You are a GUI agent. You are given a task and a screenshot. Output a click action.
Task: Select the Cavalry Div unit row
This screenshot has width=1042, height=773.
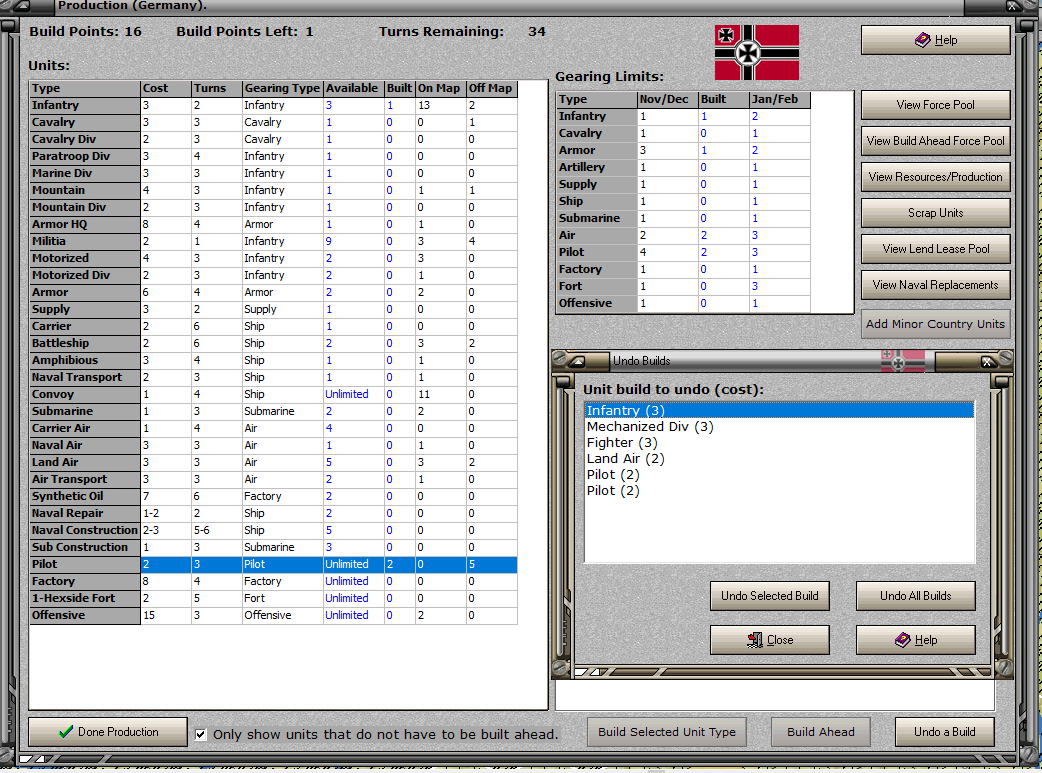click(273, 140)
